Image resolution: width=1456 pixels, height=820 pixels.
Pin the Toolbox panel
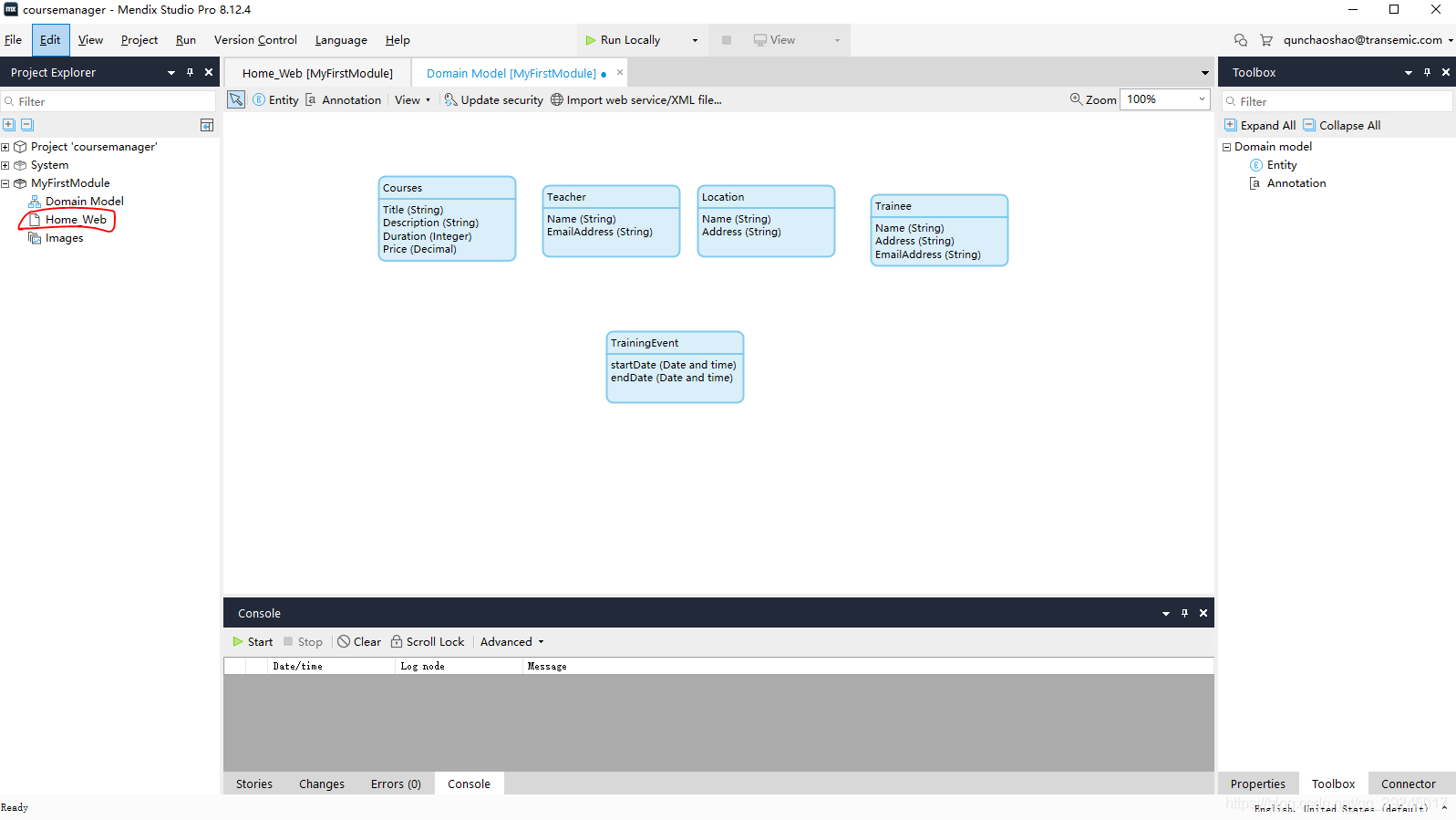click(1427, 72)
